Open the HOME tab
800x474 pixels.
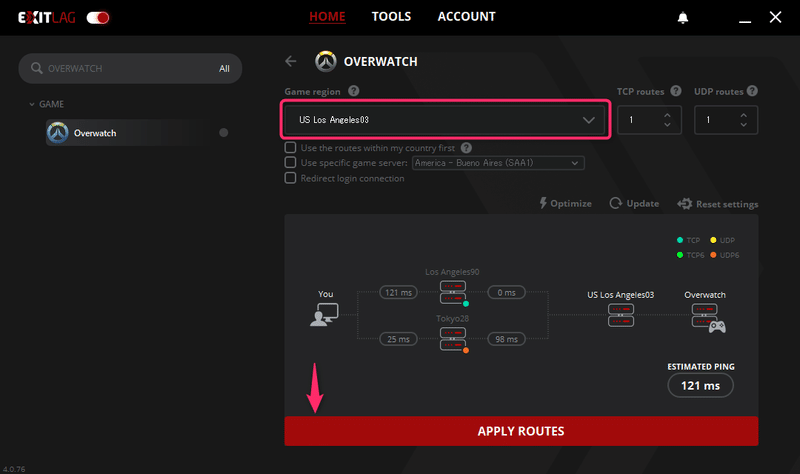(327, 17)
